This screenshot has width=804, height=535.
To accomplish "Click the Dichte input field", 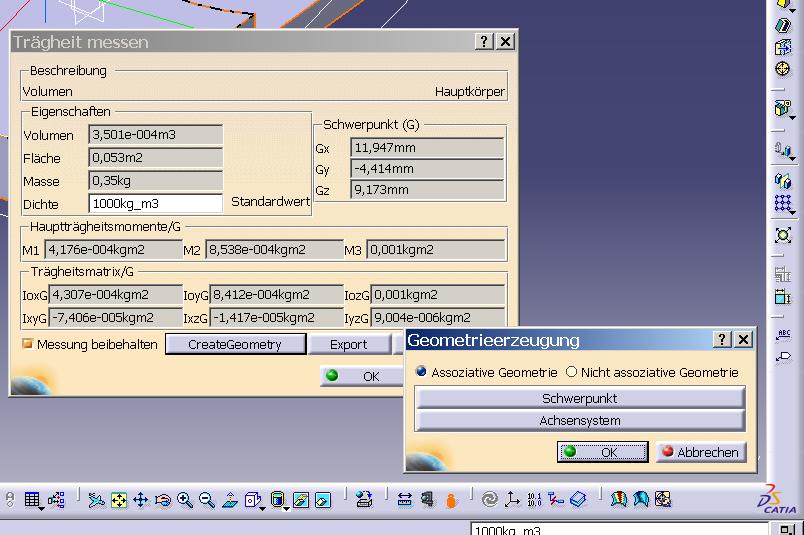I will click(x=156, y=204).
